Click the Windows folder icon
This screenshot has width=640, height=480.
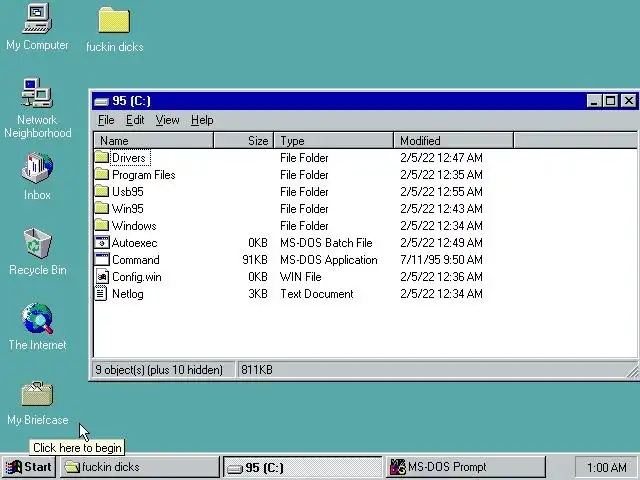point(102,226)
